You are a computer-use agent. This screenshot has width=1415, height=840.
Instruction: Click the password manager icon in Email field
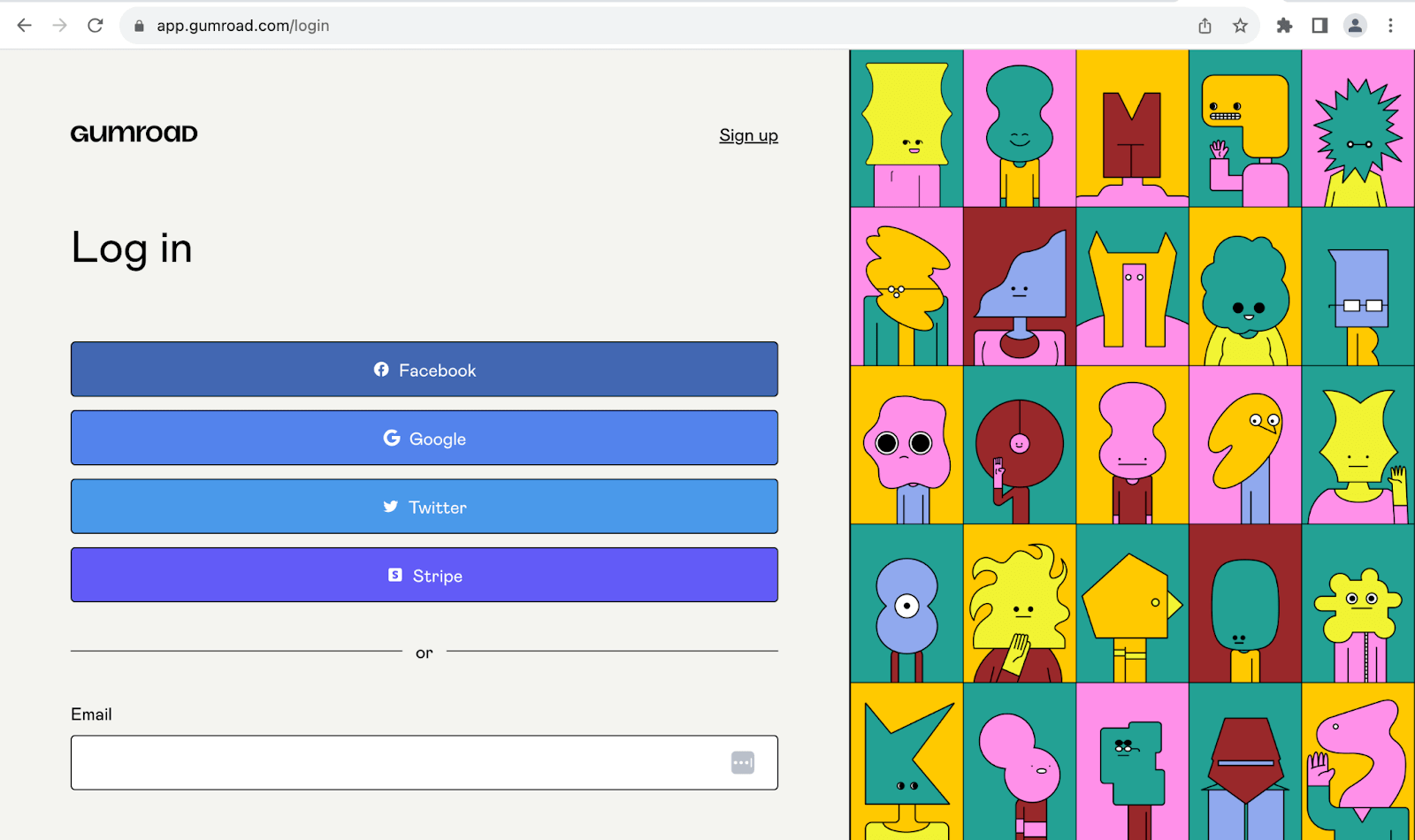click(x=743, y=762)
